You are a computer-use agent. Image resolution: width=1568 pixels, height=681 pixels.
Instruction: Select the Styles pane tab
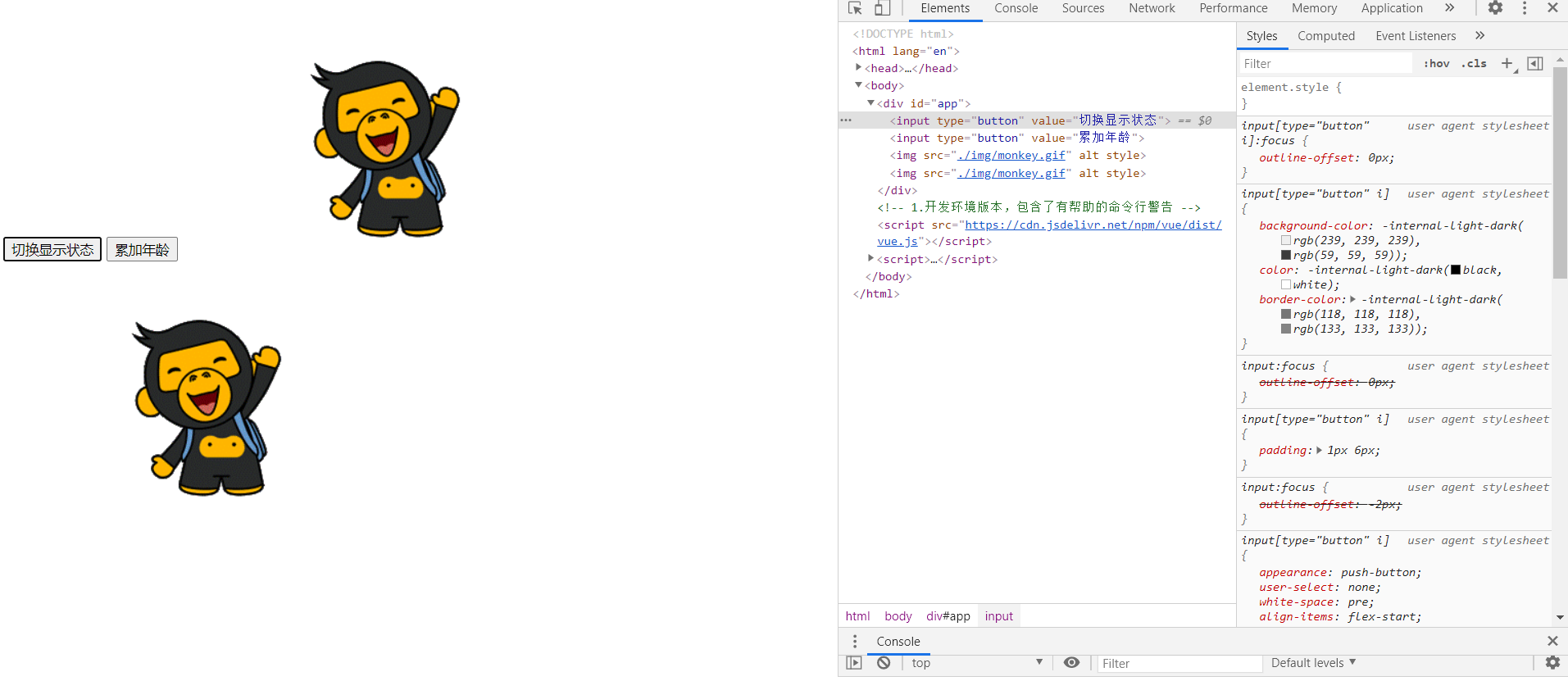(1261, 35)
